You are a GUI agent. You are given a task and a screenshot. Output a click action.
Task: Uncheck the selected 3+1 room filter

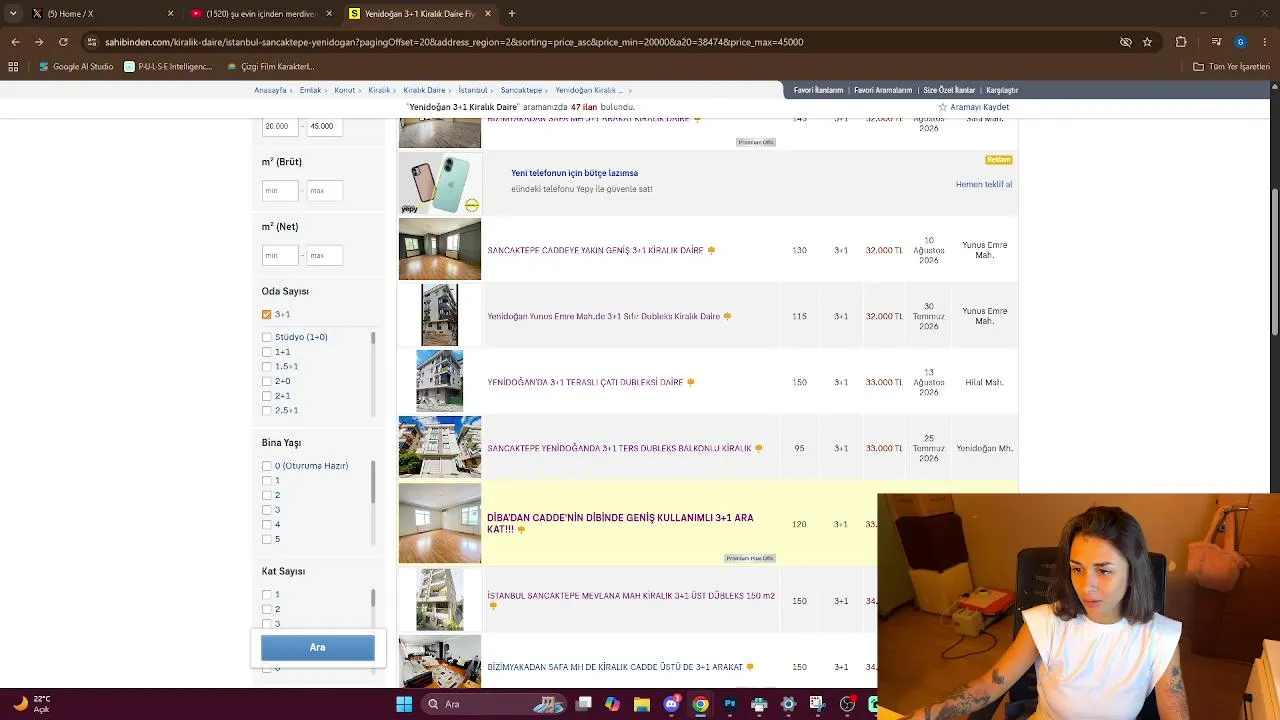(x=267, y=314)
